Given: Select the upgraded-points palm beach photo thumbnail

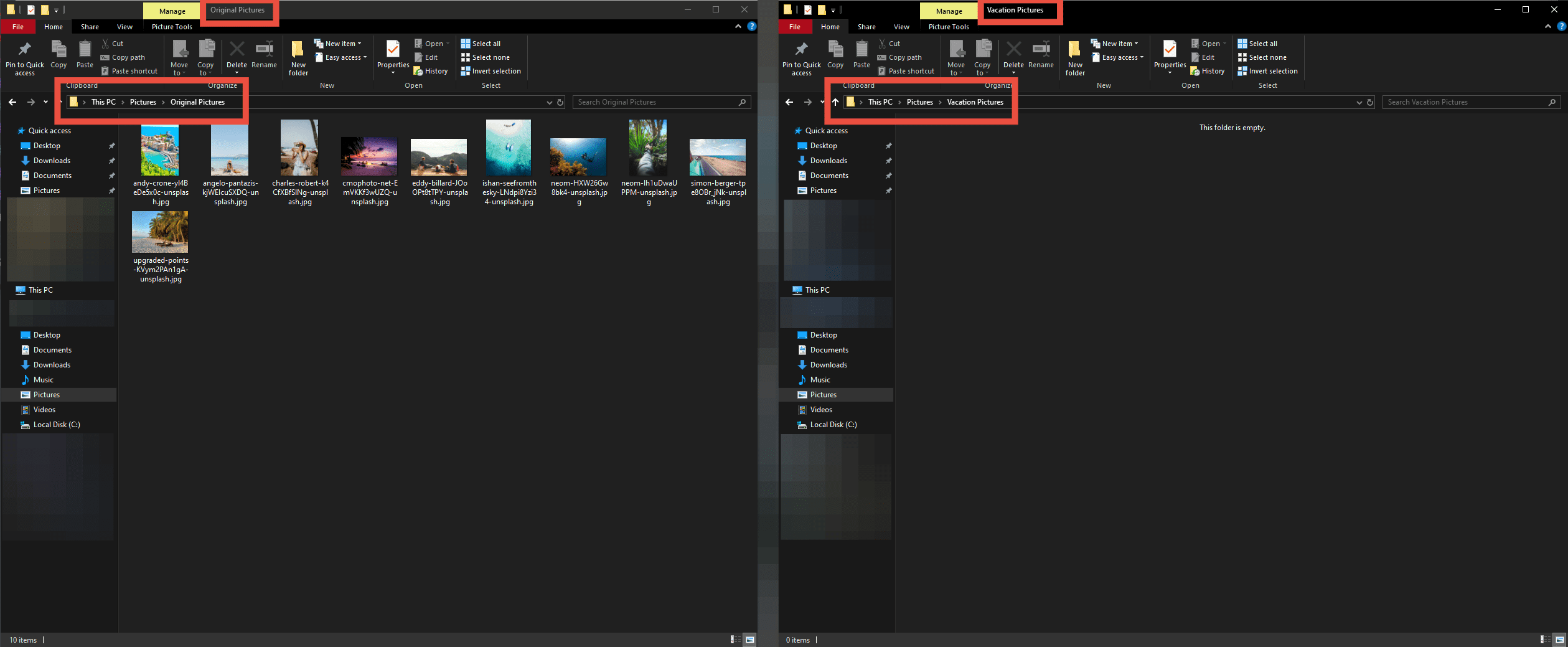Looking at the screenshot, I should pos(160,232).
